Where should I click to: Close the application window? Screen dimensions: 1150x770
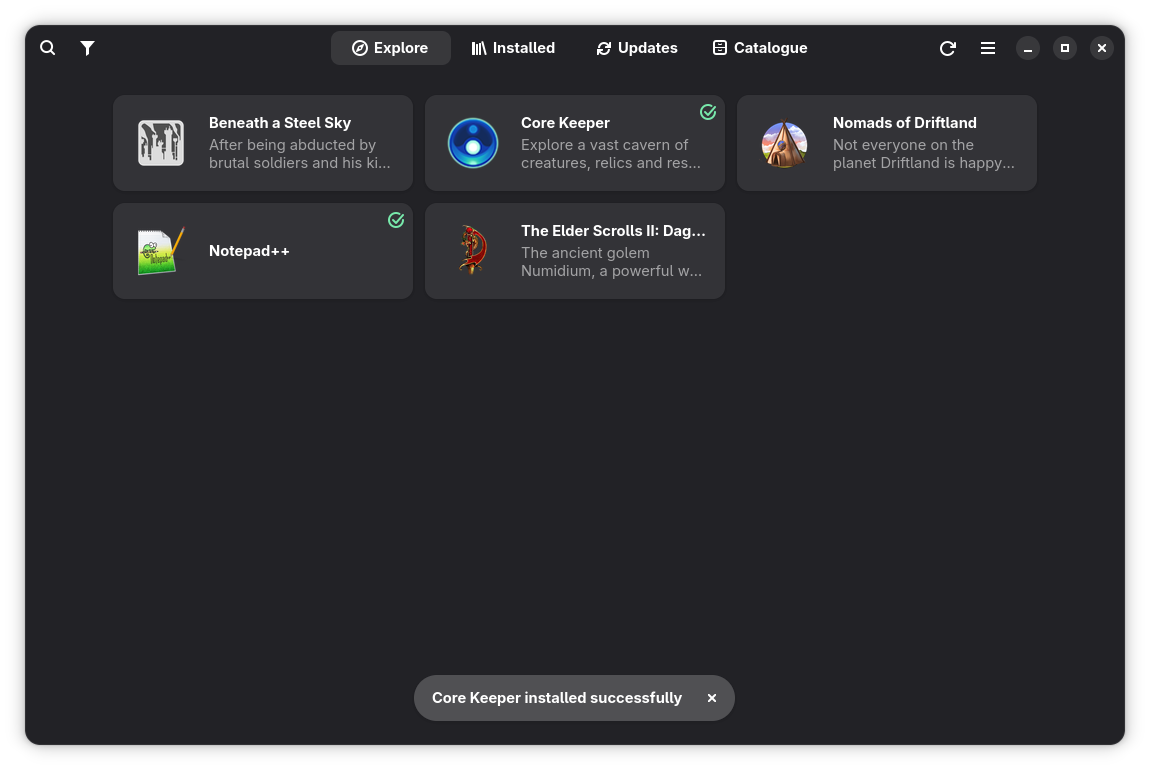[x=1102, y=48]
